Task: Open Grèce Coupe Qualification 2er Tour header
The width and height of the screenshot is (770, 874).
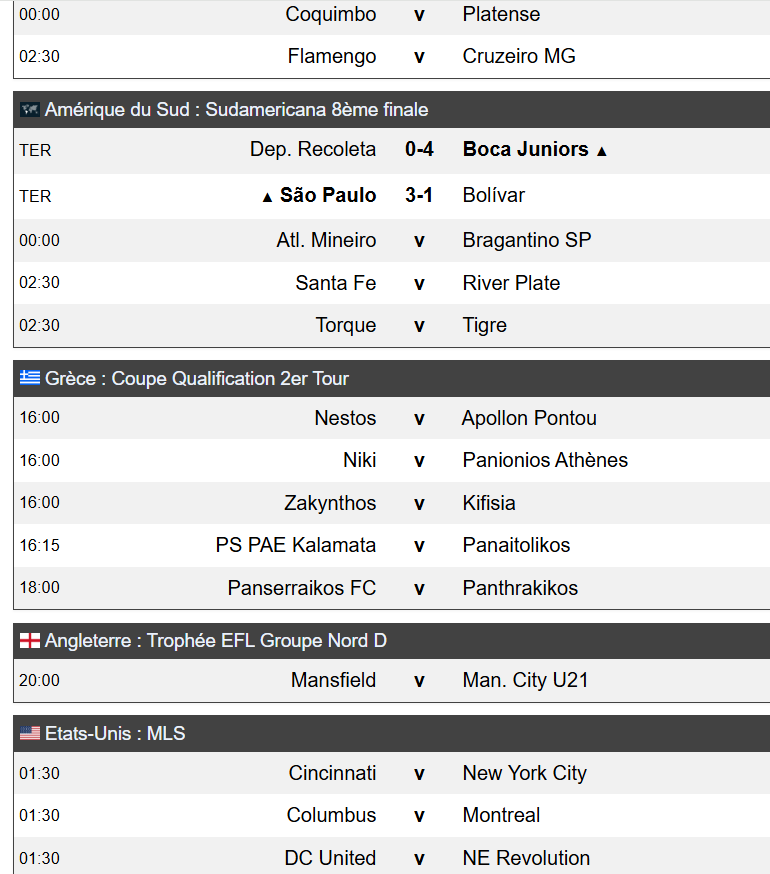Action: pos(392,378)
